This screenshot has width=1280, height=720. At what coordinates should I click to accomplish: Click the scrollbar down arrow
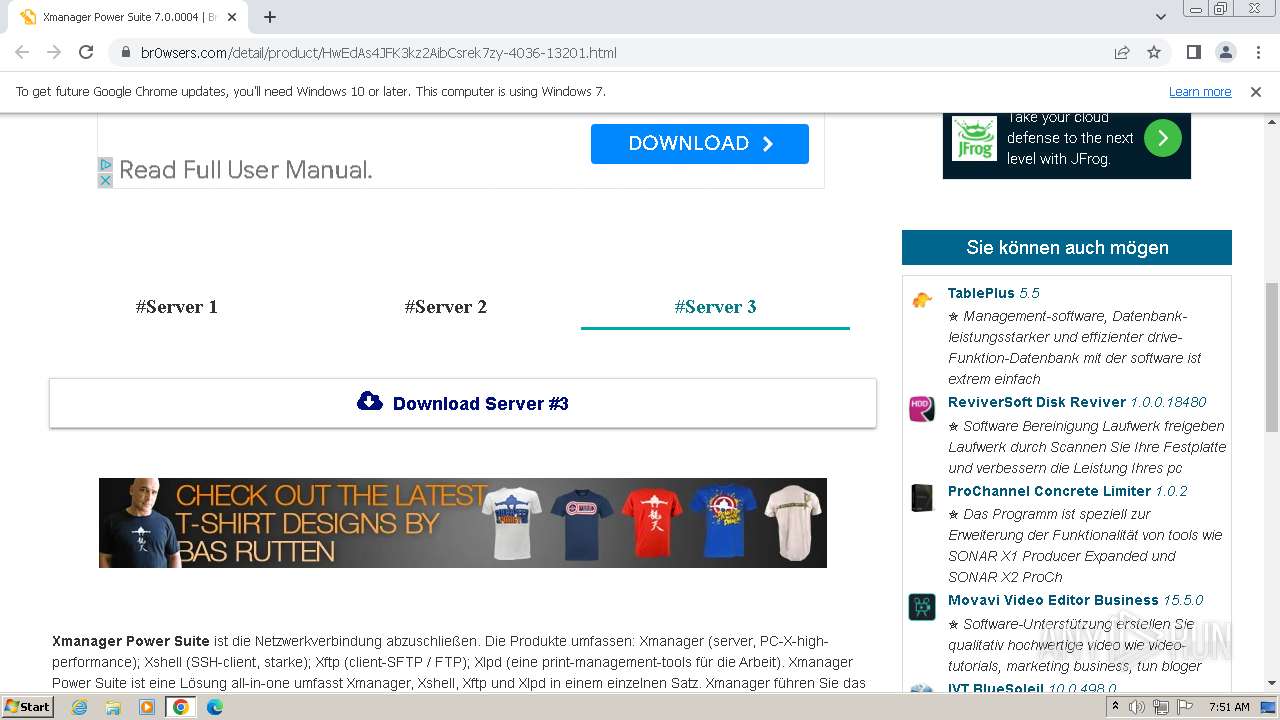click(1272, 684)
